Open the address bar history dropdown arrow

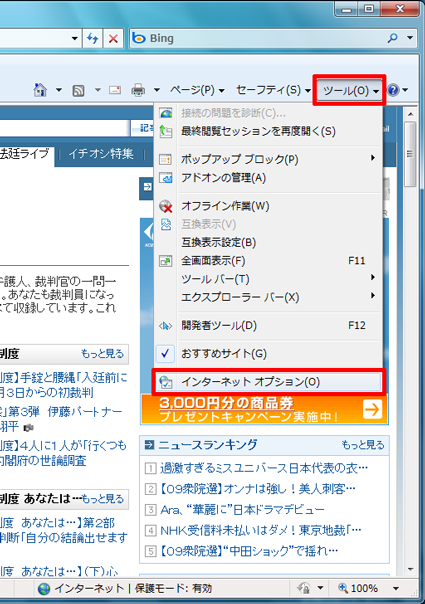point(74,38)
